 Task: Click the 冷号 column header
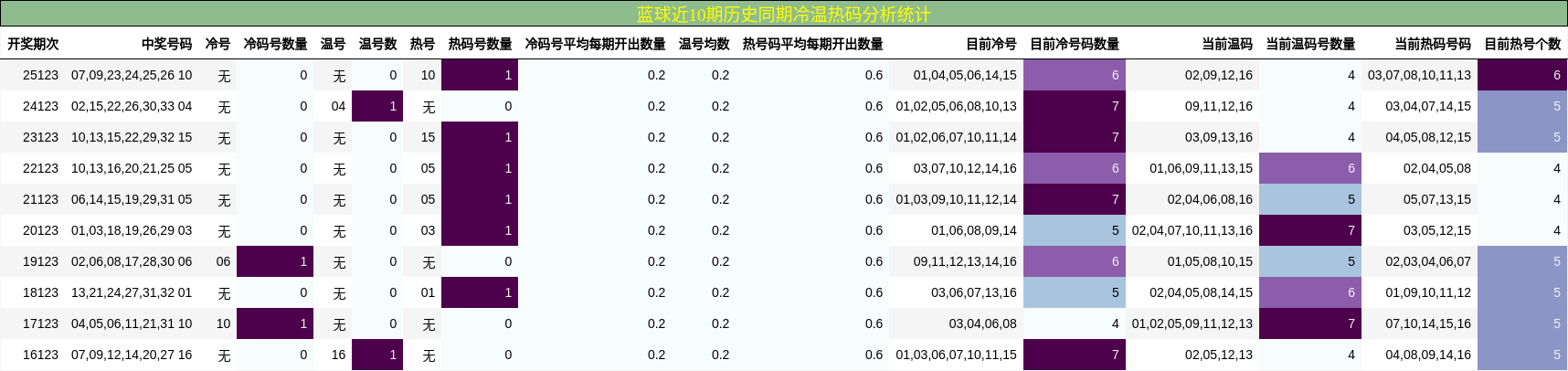[x=217, y=44]
